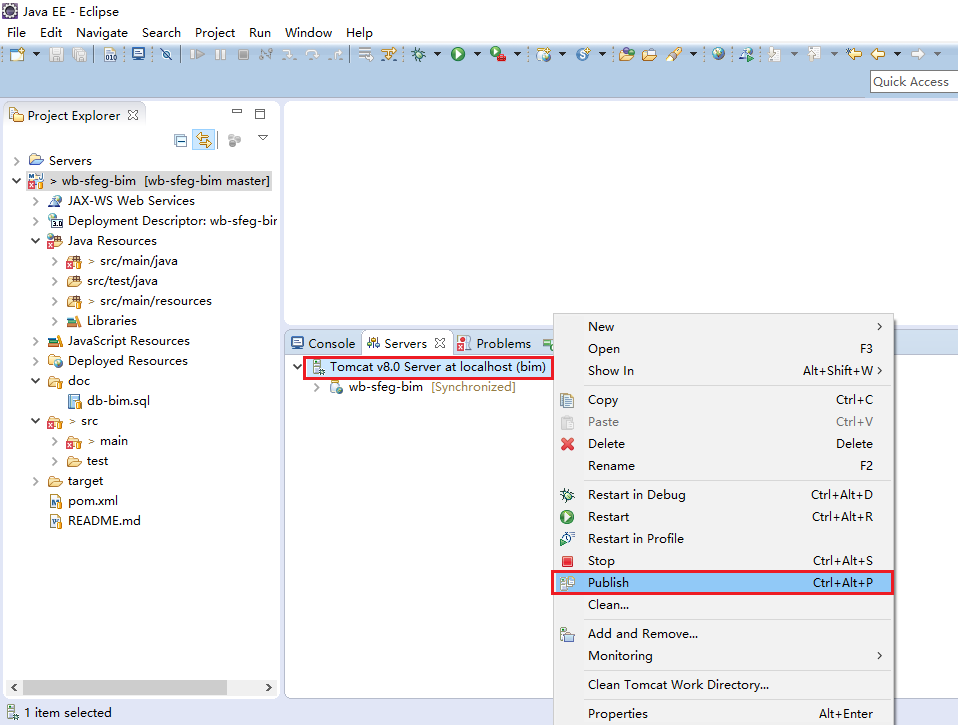Screen dimensions: 958x725
Task: Open the Run menu
Action: tap(260, 32)
